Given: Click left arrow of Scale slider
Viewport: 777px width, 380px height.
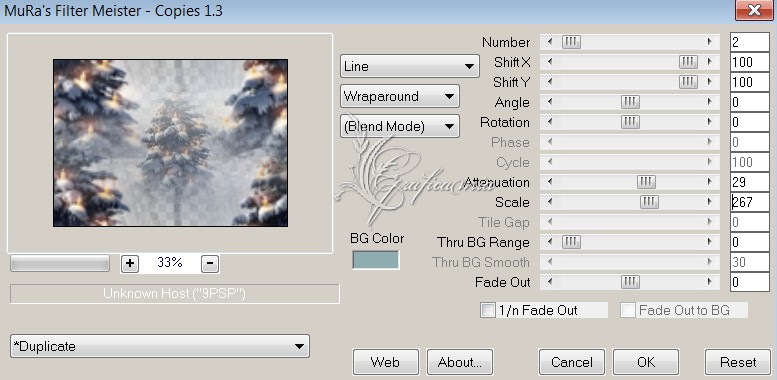Looking at the screenshot, I should 550,202.
